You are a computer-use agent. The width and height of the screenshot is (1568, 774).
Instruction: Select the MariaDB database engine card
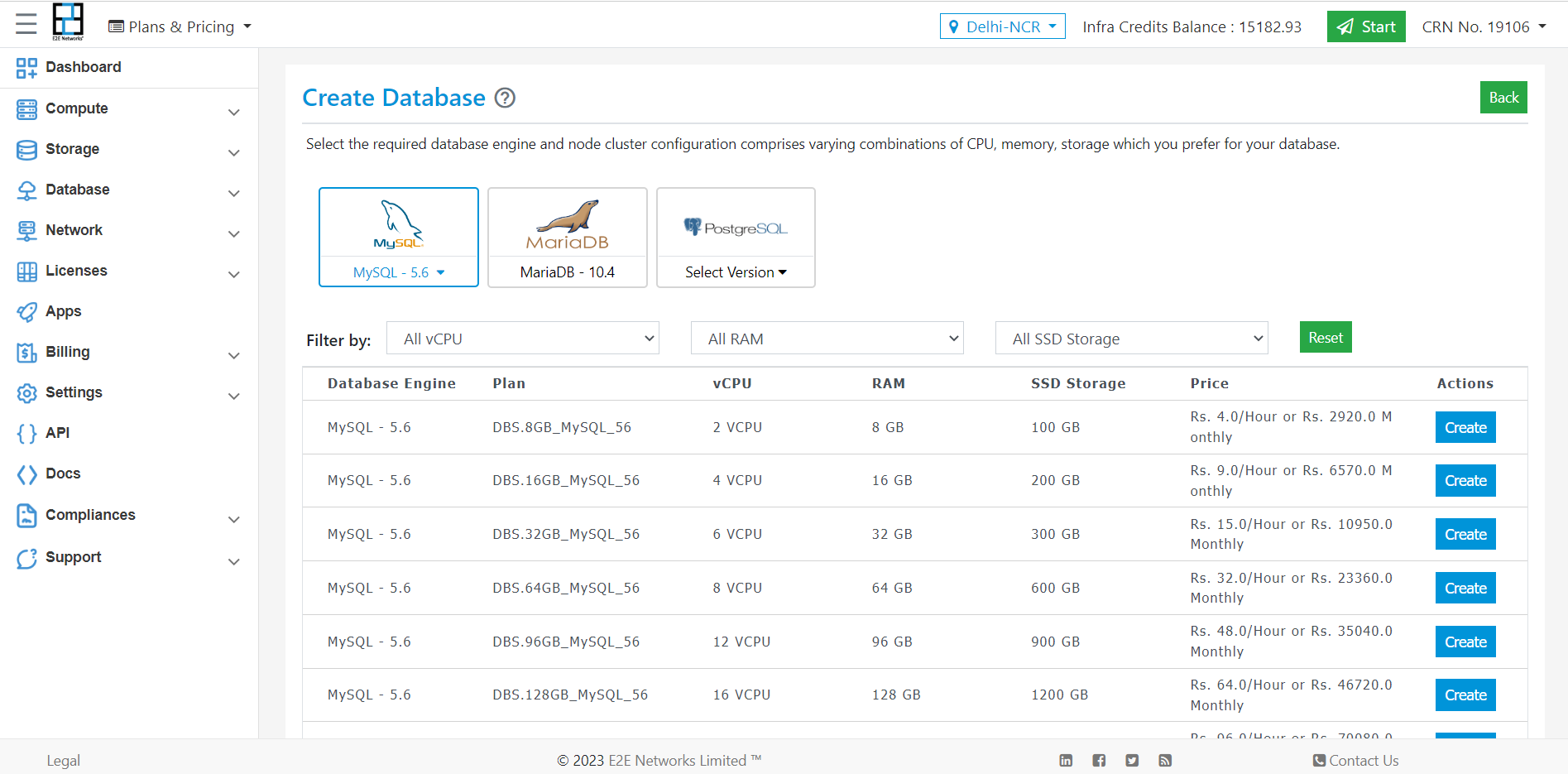[x=567, y=237]
